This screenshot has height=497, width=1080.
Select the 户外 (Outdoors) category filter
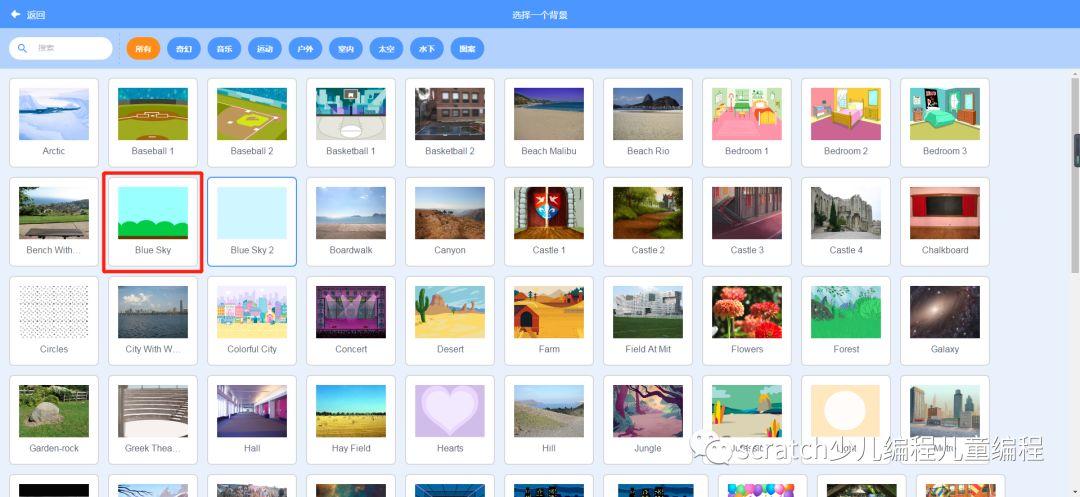305,49
